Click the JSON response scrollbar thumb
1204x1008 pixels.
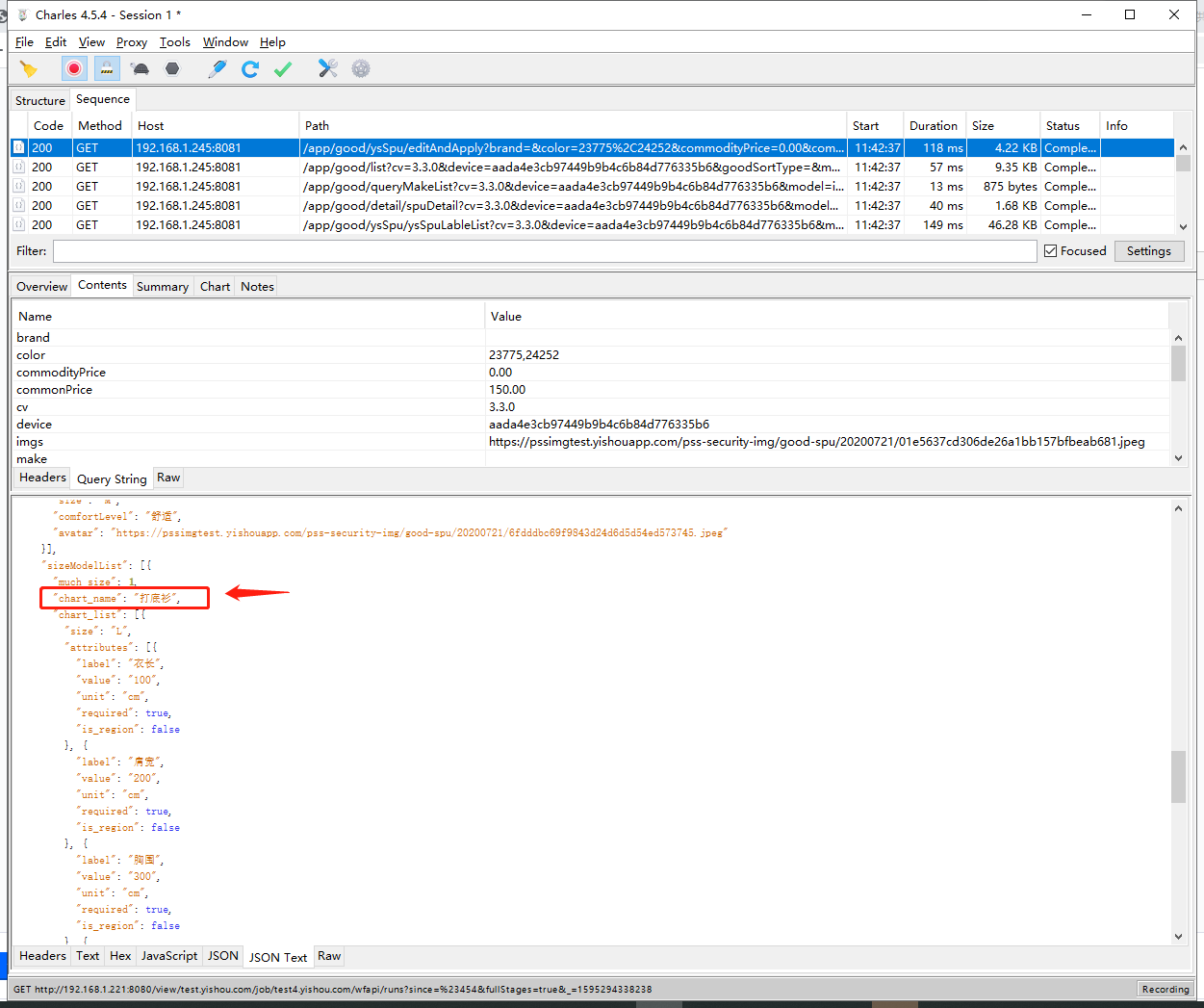click(x=1179, y=776)
